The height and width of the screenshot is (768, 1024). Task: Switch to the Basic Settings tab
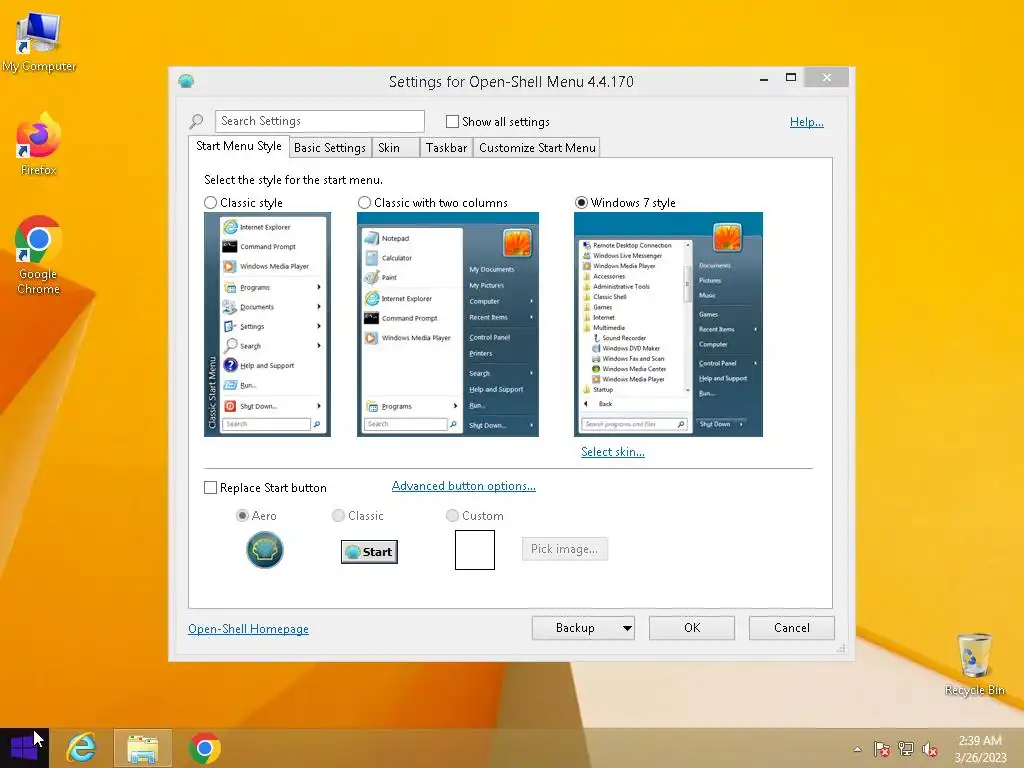330,148
